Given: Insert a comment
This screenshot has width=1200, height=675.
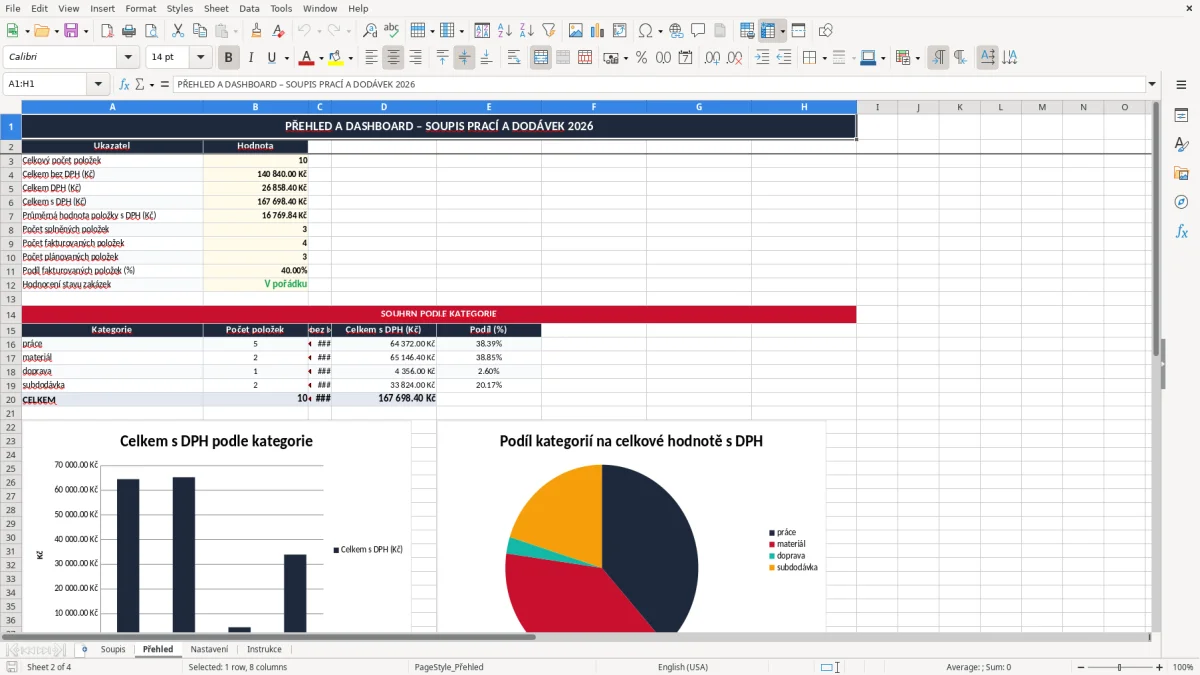Looking at the screenshot, I should [698, 31].
